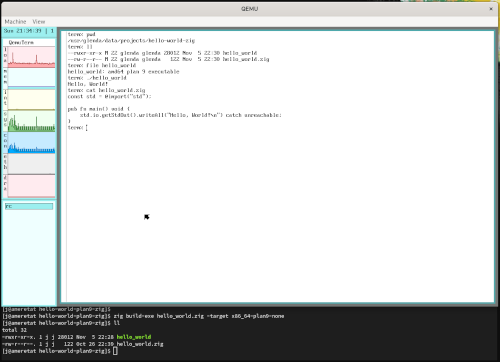This screenshot has width=500, height=362.
Task: Click the mem usage graph panel
Action: tap(31, 78)
